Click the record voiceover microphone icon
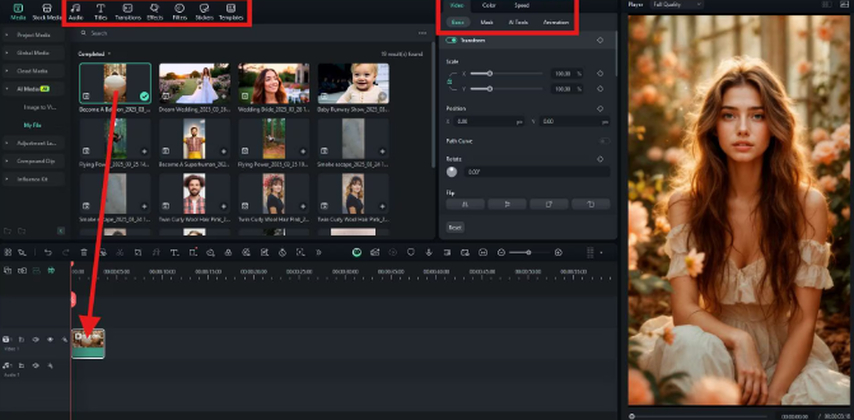 click(x=429, y=252)
